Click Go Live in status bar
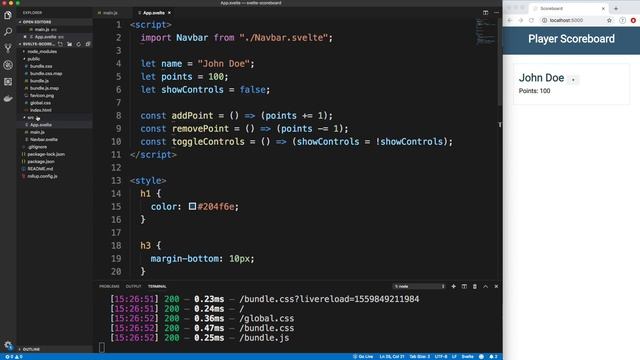Viewport: 640px width, 360px height. click(363, 357)
